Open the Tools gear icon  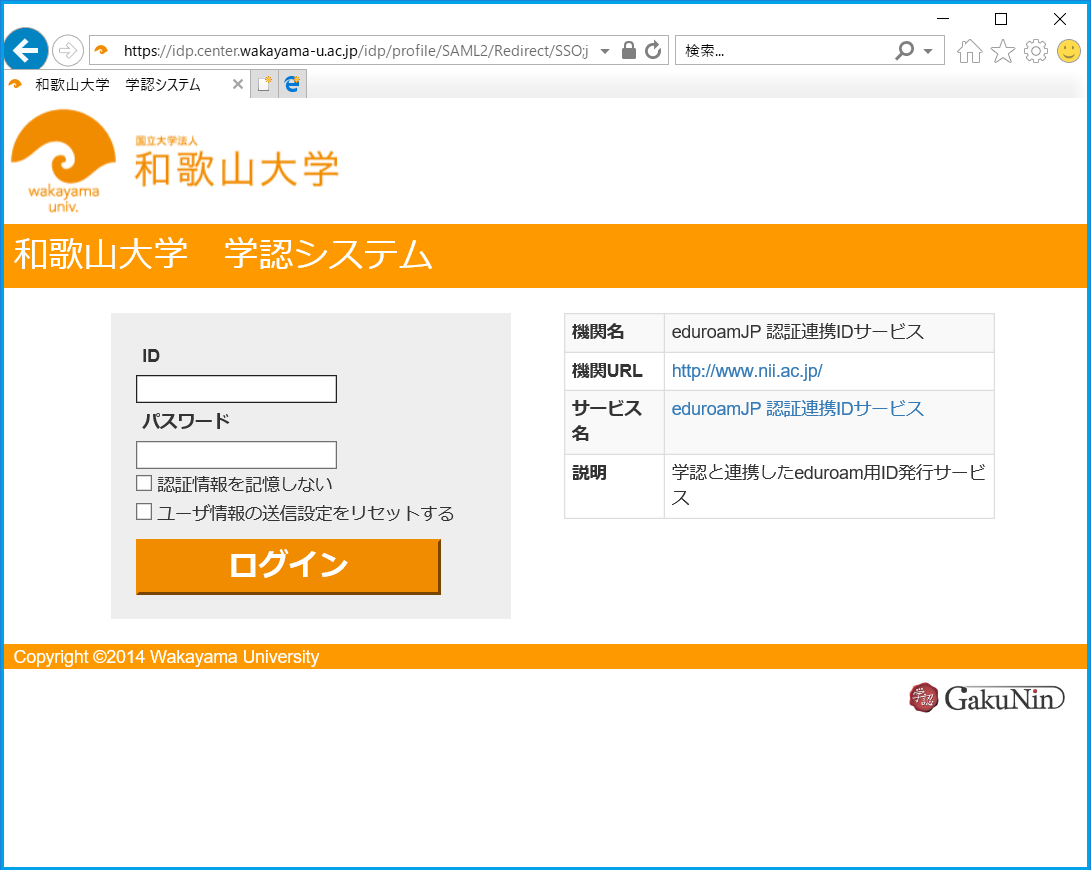(1036, 51)
